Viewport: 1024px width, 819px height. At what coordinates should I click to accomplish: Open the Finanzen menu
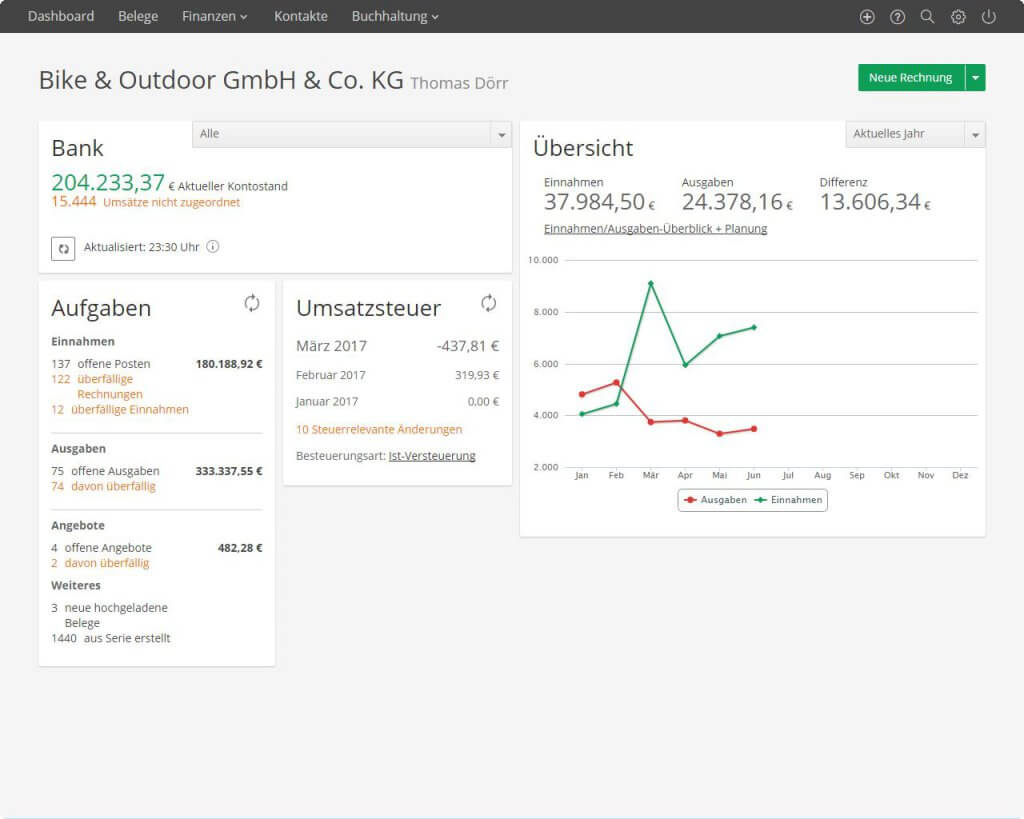(x=214, y=16)
